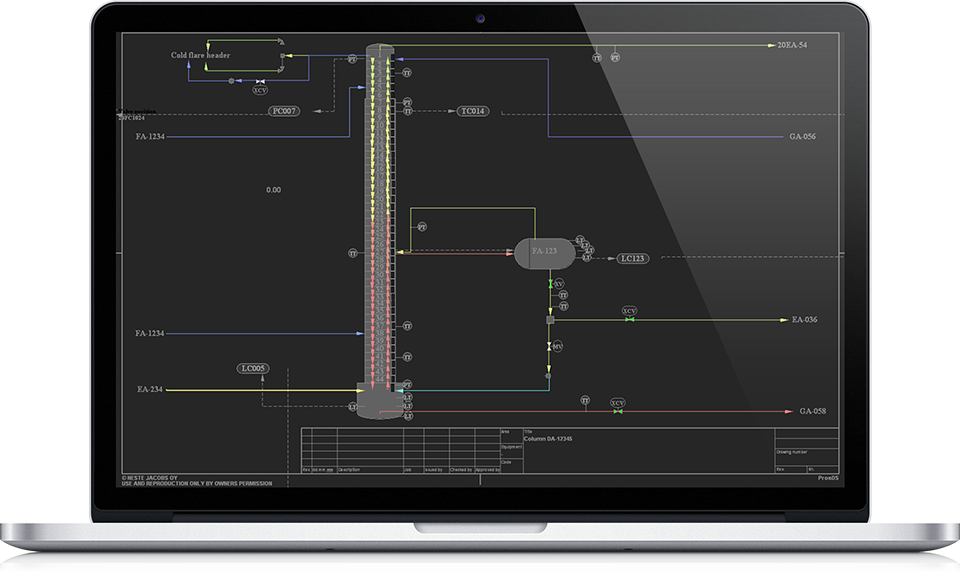Image resolution: width=960 pixels, height=573 pixels.
Task: Select the TC014 temperature controller tag
Action: 473,111
